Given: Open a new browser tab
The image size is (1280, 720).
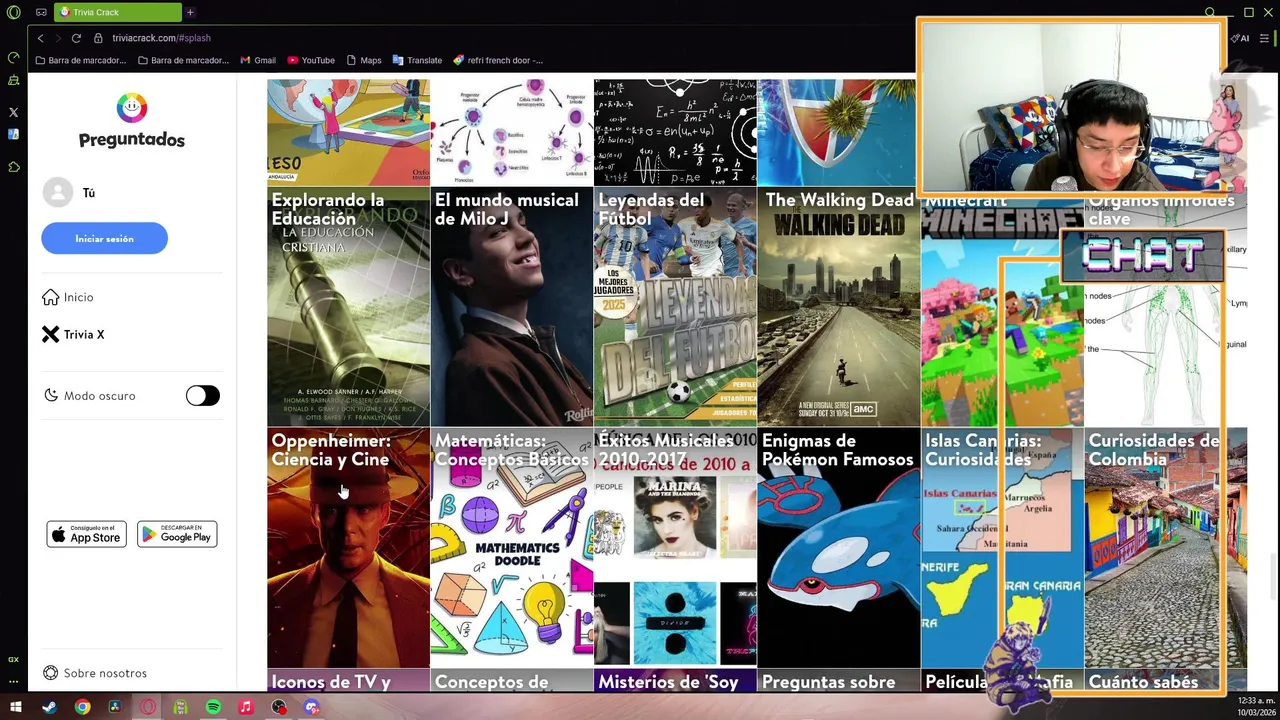Looking at the screenshot, I should (189, 12).
